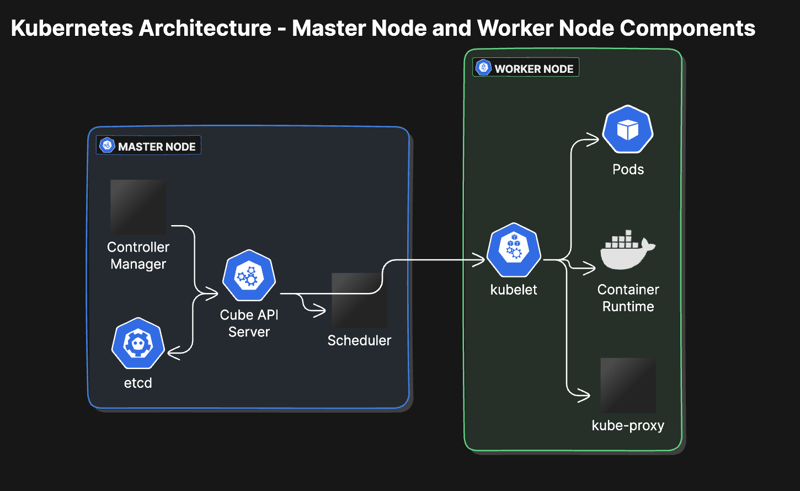Click the Kubernetes logo beside WORKER NODE
This screenshot has width=800, height=491.
tap(483, 68)
